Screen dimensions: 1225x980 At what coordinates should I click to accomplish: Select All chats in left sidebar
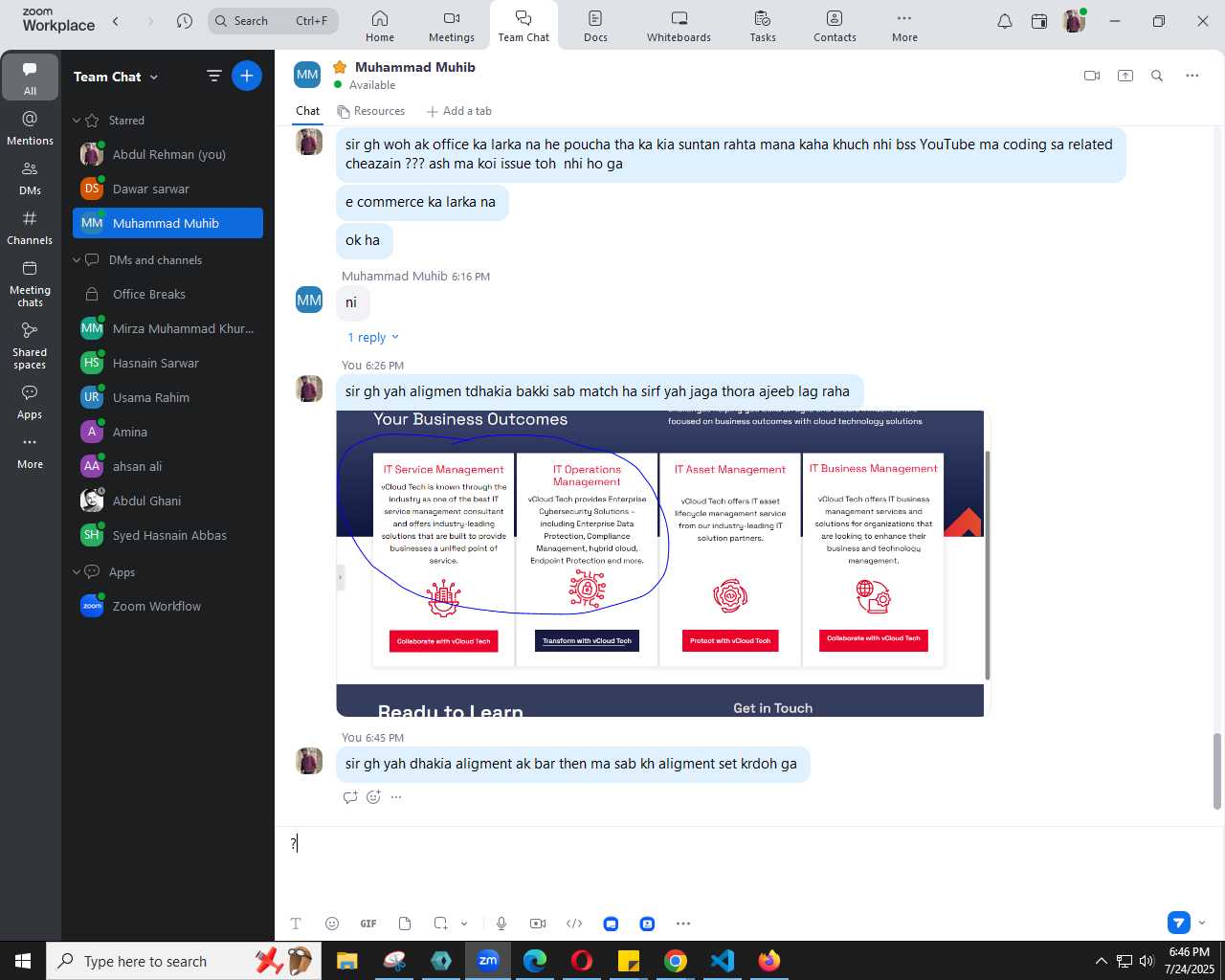click(x=31, y=77)
